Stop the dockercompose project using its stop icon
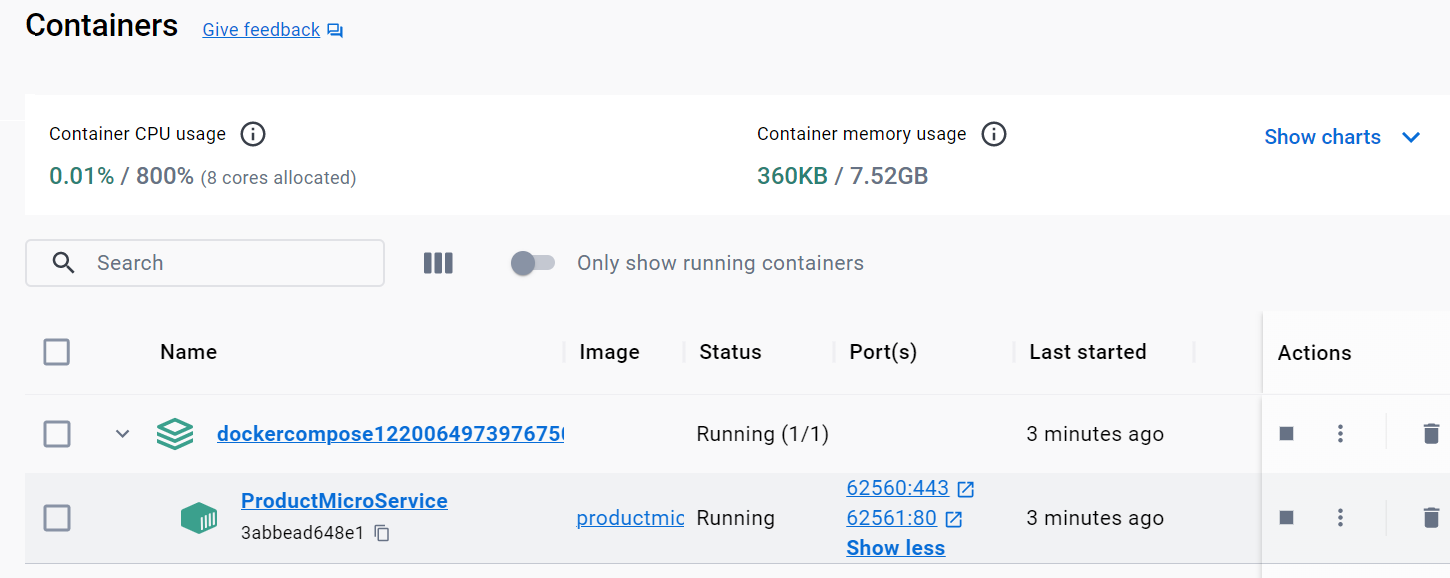This screenshot has width=1450, height=578. point(1286,433)
